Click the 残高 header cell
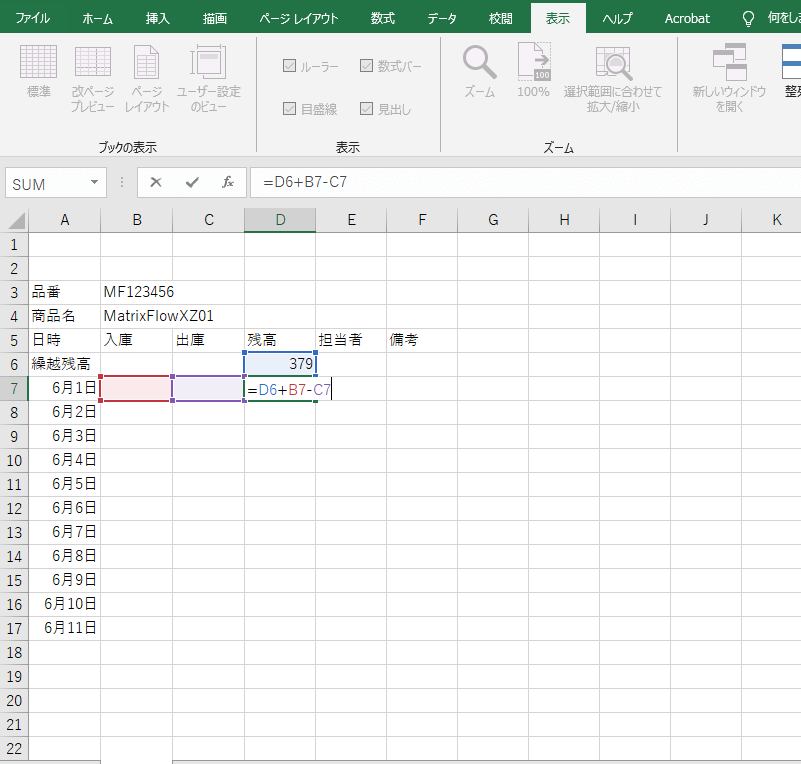Viewport: 801px width, 764px height. [280, 340]
